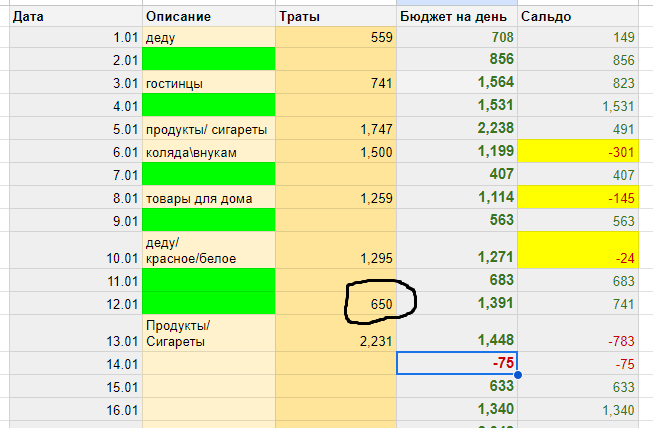Image resolution: width=653 pixels, height=428 pixels.
Task: Click the empty description cell for 15.01
Action: (x=209, y=386)
